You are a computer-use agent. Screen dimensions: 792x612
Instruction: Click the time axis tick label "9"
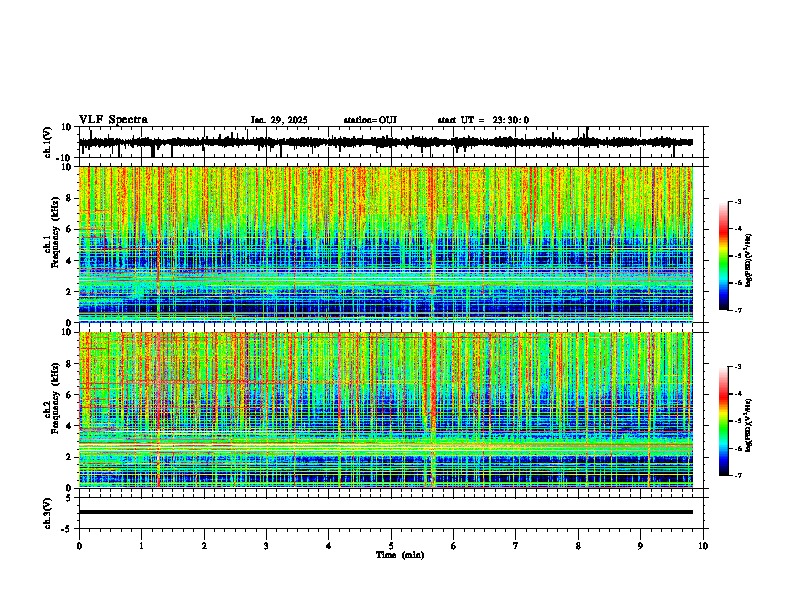[640, 546]
